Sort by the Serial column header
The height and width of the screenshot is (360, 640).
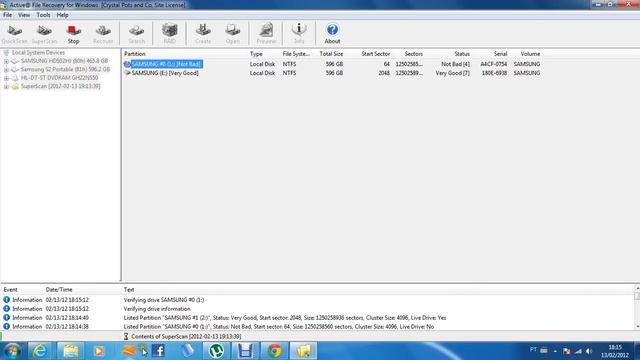click(500, 54)
